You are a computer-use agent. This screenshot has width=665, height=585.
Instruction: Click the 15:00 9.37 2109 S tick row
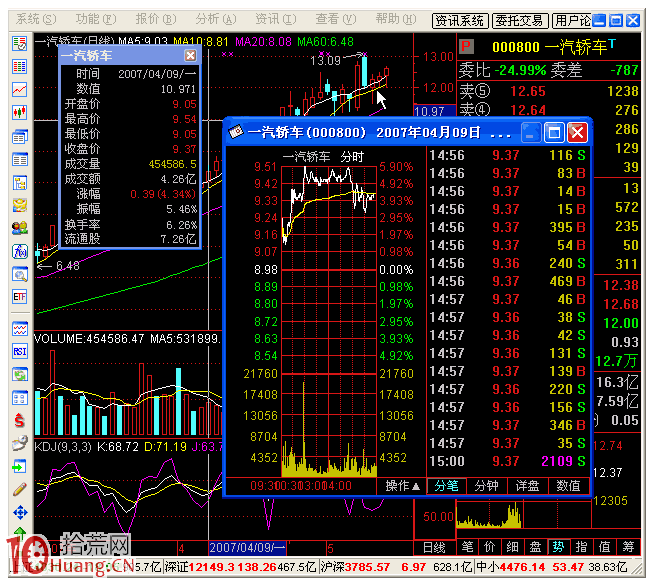pos(507,462)
